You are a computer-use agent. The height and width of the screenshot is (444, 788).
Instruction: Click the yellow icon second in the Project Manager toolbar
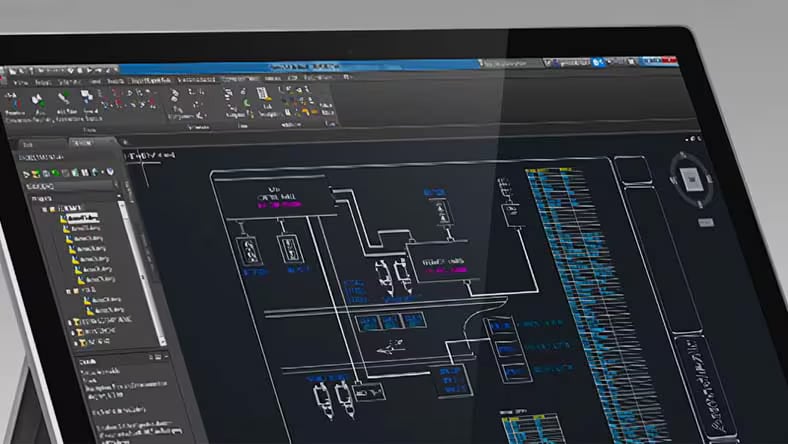click(x=36, y=174)
